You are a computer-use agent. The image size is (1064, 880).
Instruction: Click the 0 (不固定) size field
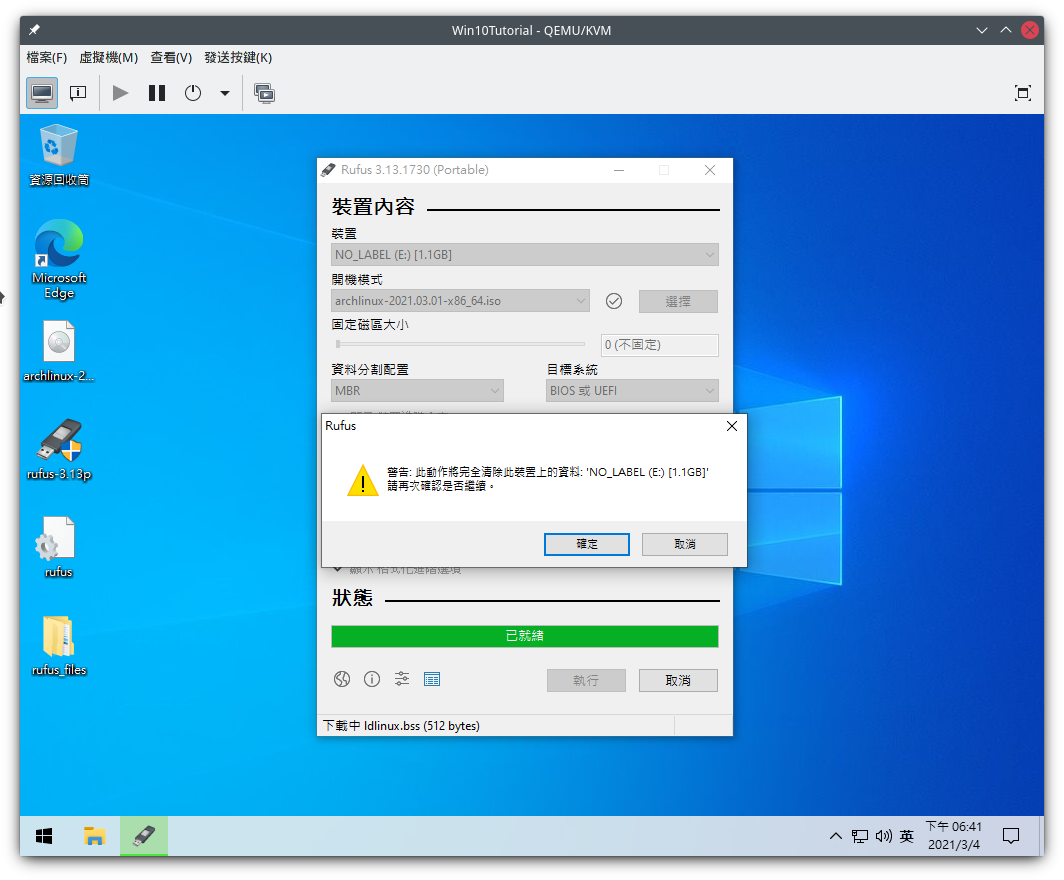click(660, 345)
